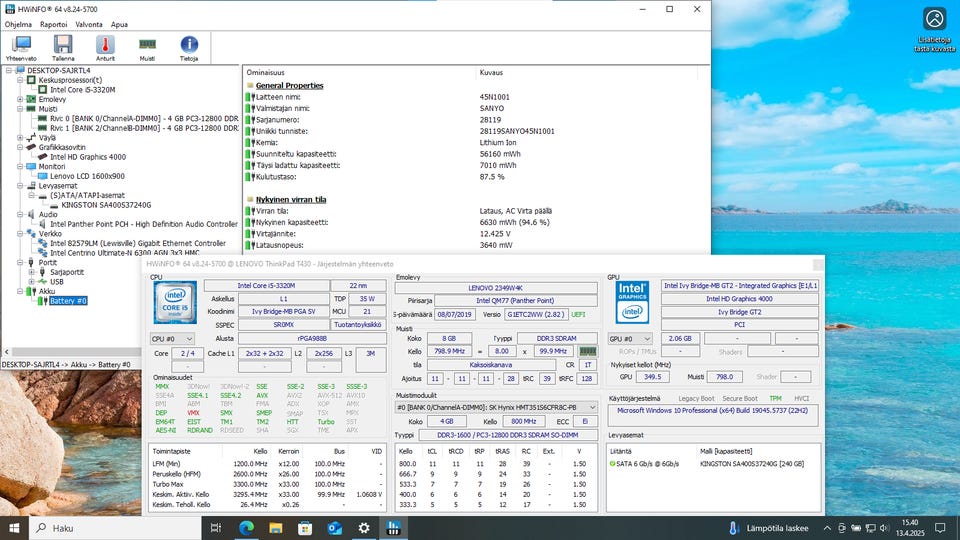Image resolution: width=960 pixels, height=540 pixels.
Task: Expand the Sarjaportit node under Portit
Action: pyautogui.click(x=32, y=271)
